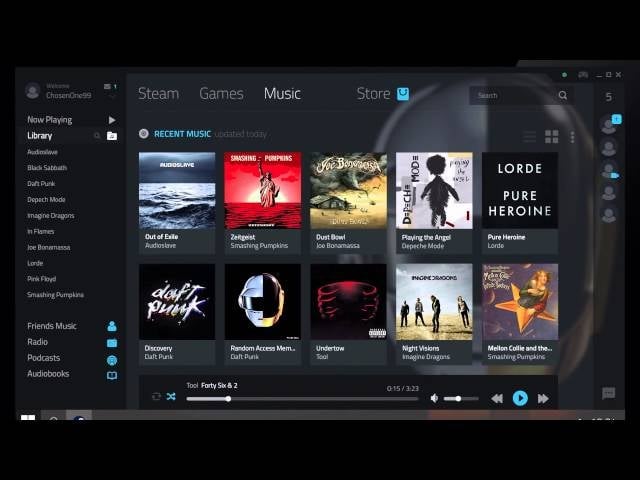640x480 pixels.
Task: Switch to list view layout
Action: (x=530, y=137)
